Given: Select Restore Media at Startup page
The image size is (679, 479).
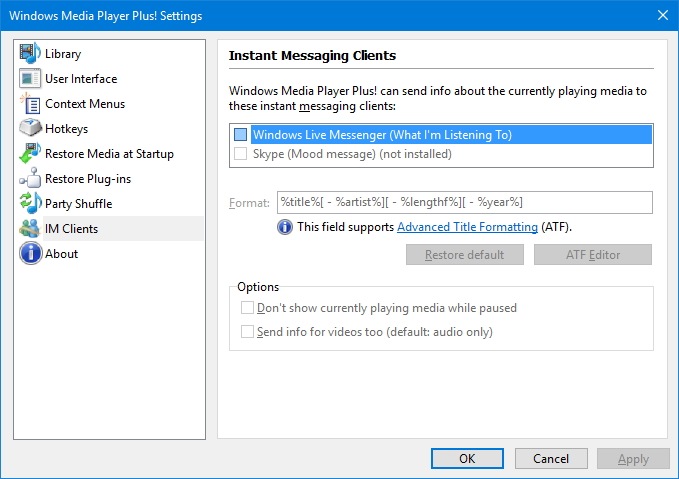Looking at the screenshot, I should tap(109, 154).
